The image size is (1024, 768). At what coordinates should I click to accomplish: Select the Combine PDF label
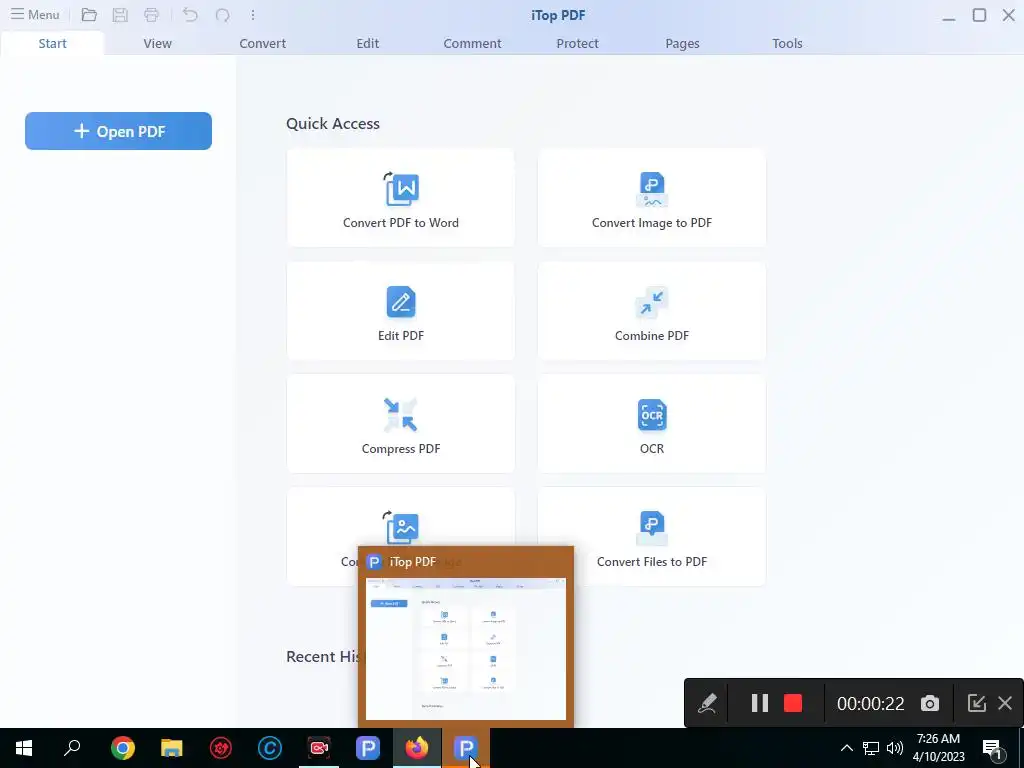pos(652,336)
